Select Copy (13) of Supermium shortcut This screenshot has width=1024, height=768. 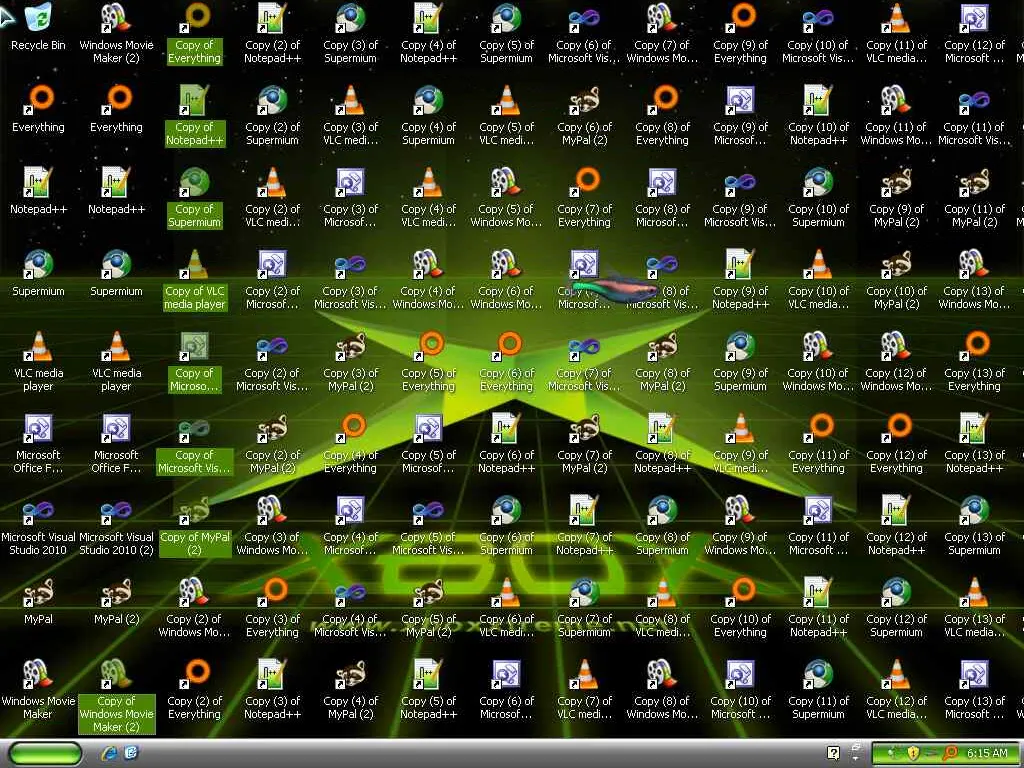(974, 526)
